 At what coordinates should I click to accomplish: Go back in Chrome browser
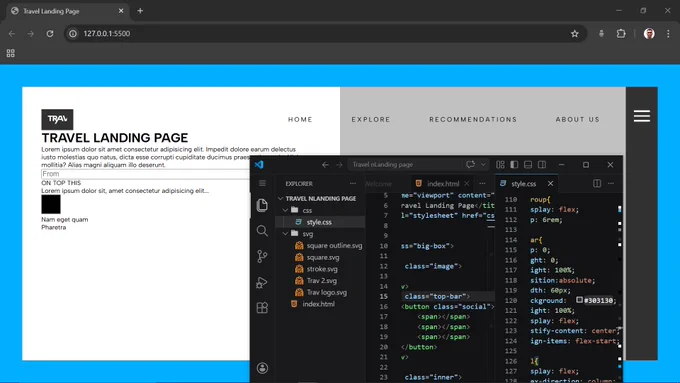(12, 33)
